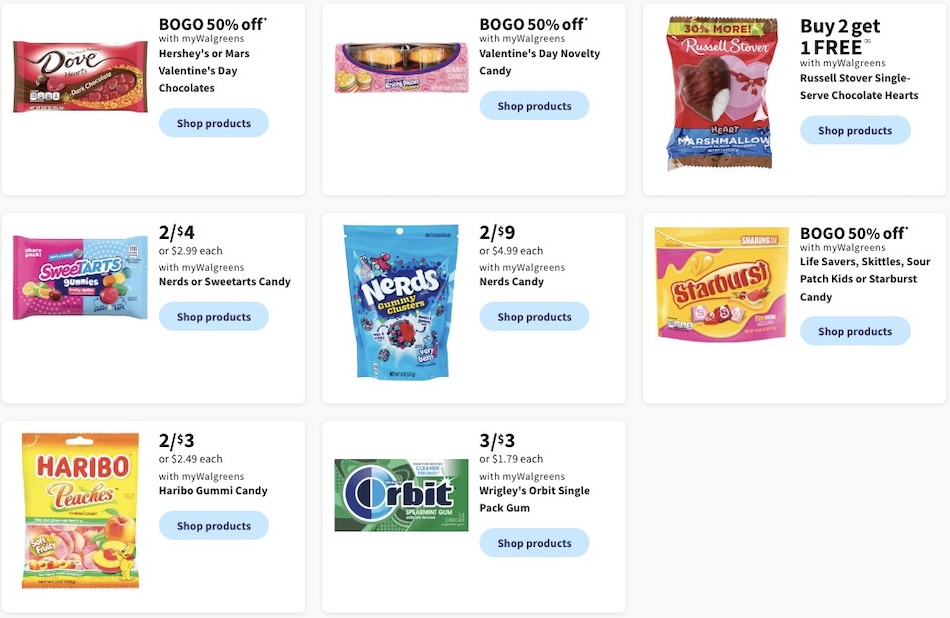Image resolution: width=950 pixels, height=618 pixels.
Task: Select the Valentine's novelty candy tray image
Action: point(400,67)
